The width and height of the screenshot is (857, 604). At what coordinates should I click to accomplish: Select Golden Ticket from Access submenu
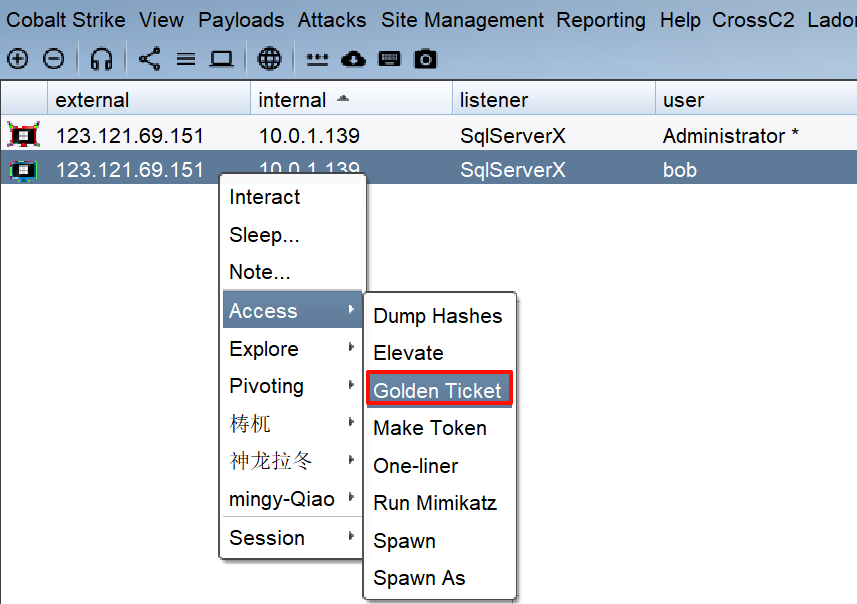click(x=438, y=390)
